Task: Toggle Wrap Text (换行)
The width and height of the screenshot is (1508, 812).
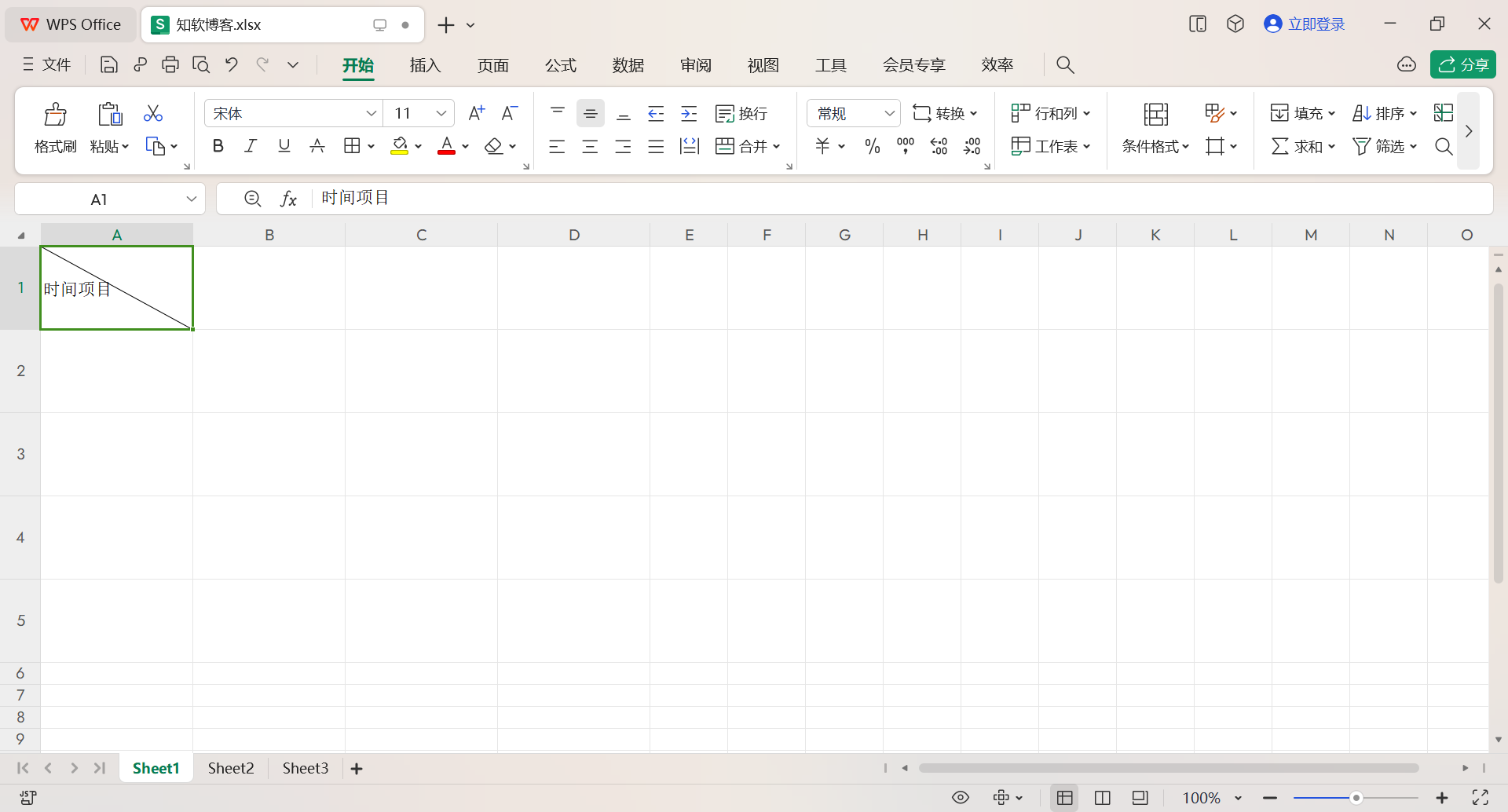Action: click(741, 114)
